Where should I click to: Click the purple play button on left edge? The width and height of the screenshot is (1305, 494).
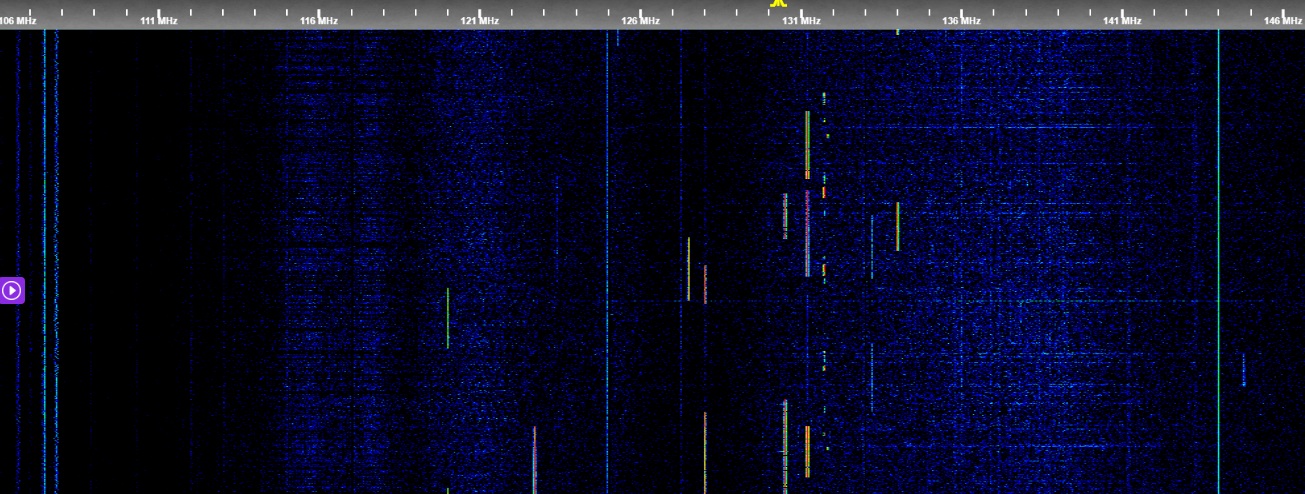coord(11,290)
